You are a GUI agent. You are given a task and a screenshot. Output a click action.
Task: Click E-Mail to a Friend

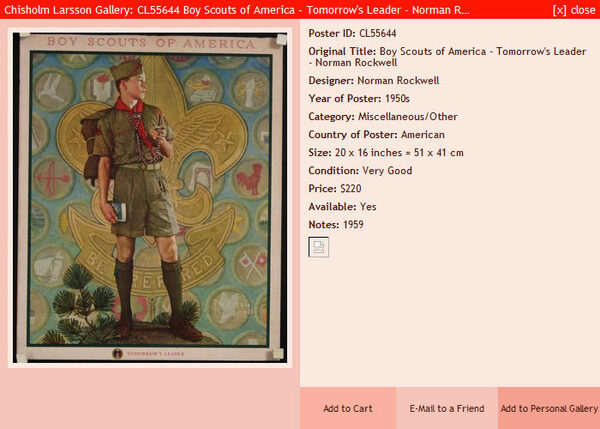coord(447,408)
